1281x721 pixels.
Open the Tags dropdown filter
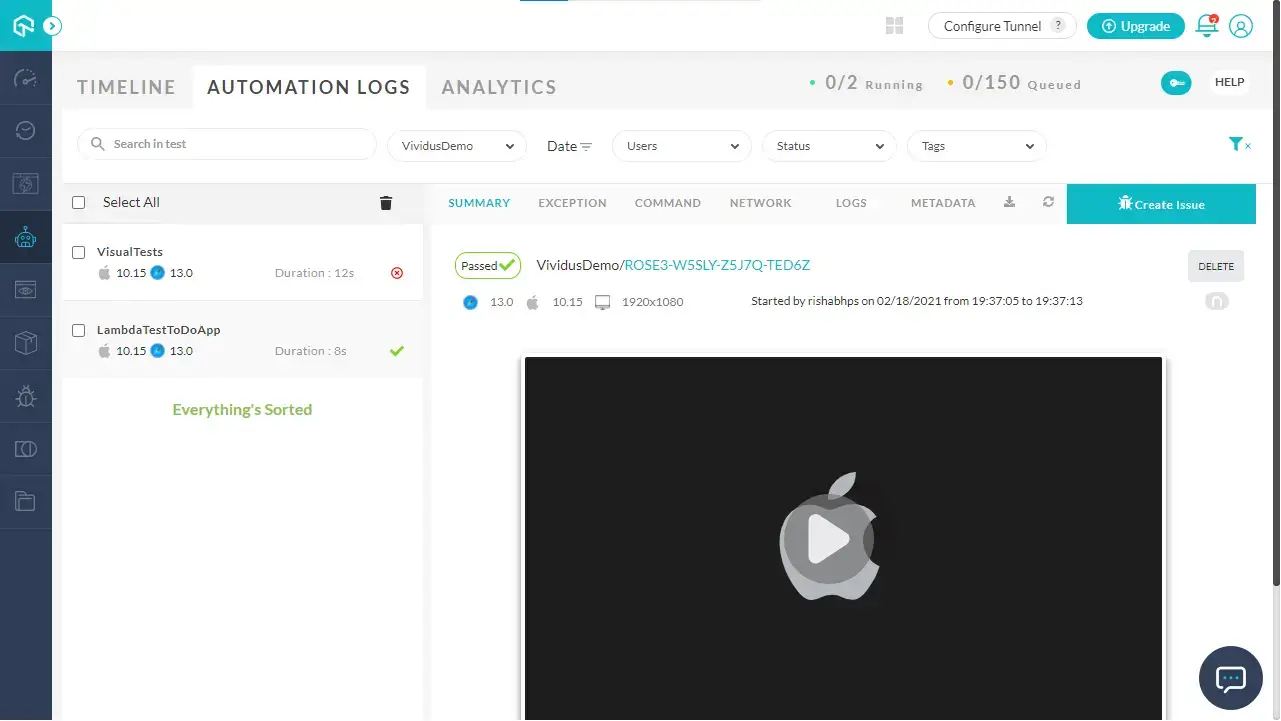click(x=976, y=145)
